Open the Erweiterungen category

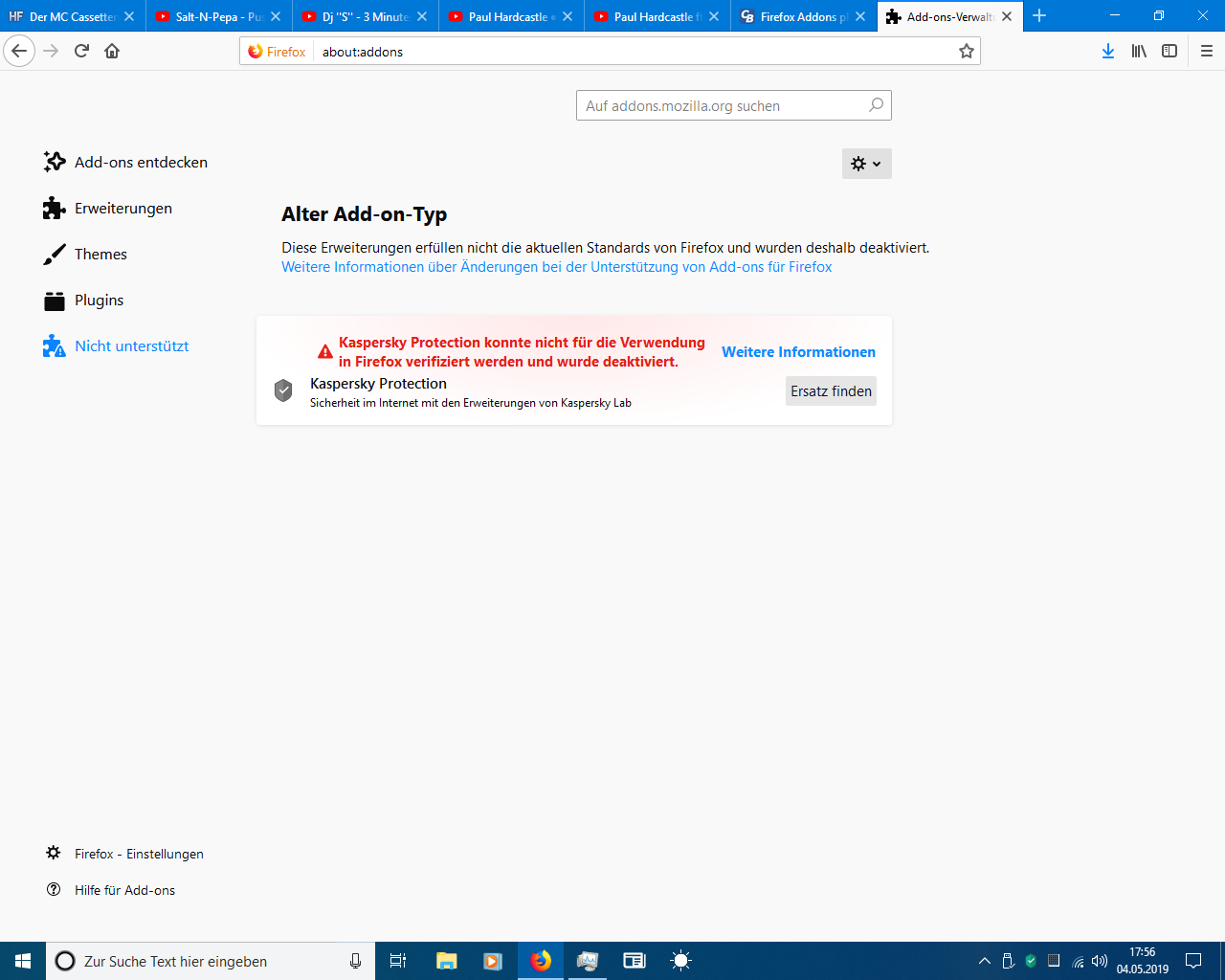(x=107, y=208)
